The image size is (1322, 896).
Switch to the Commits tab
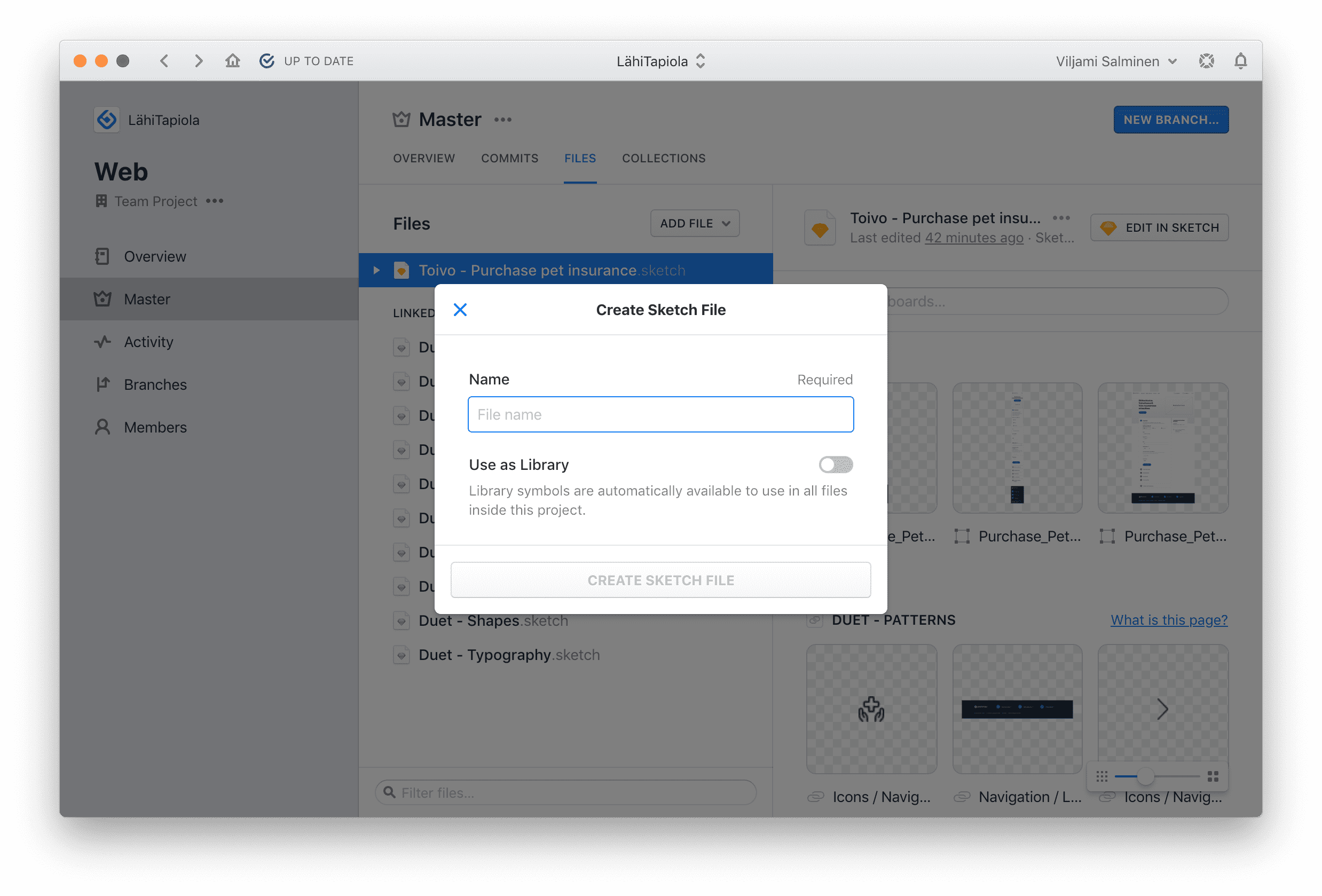tap(509, 158)
